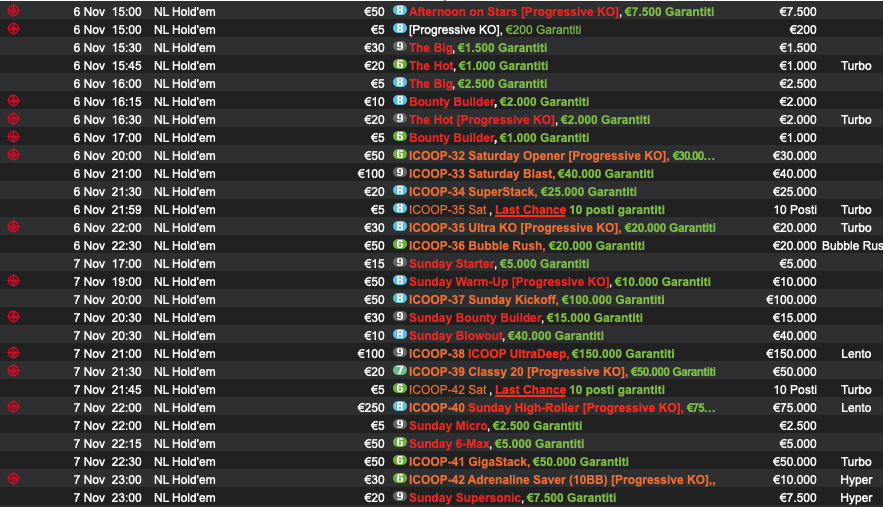Click the green 6-max badge next to Sunday 6-Max
This screenshot has width=883, height=507.
pos(400,443)
